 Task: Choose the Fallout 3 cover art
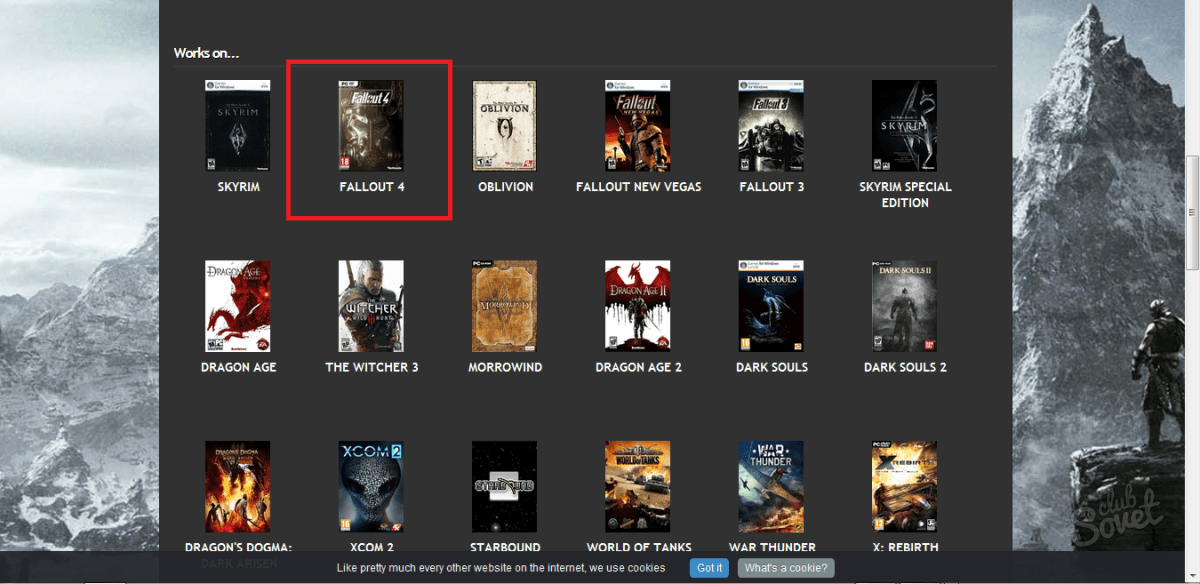pos(771,126)
